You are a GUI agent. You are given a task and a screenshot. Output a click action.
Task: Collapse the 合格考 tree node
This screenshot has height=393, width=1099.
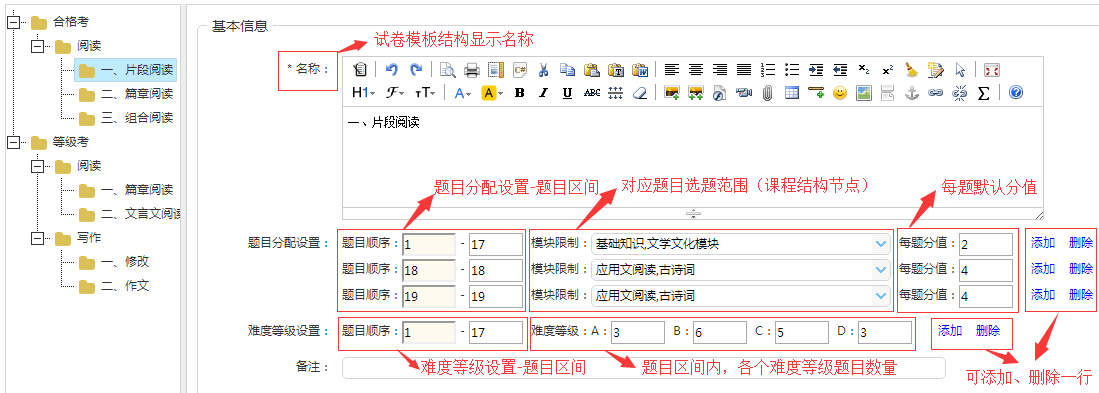(12, 22)
